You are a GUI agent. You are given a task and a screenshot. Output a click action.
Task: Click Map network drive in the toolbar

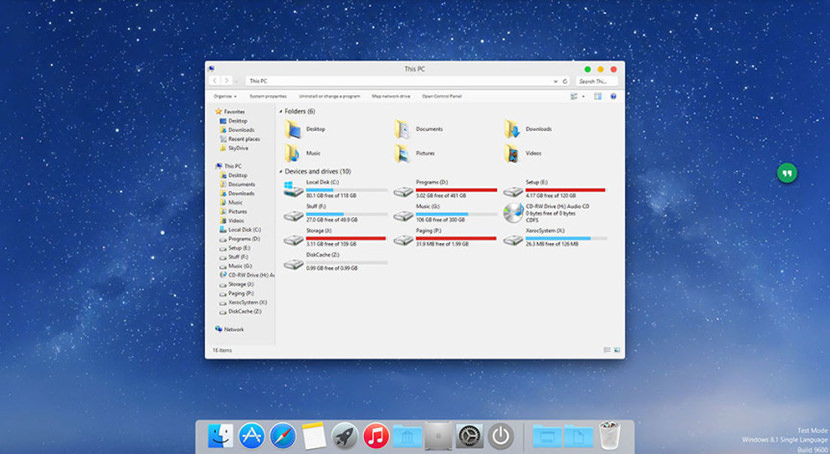pyautogui.click(x=391, y=96)
